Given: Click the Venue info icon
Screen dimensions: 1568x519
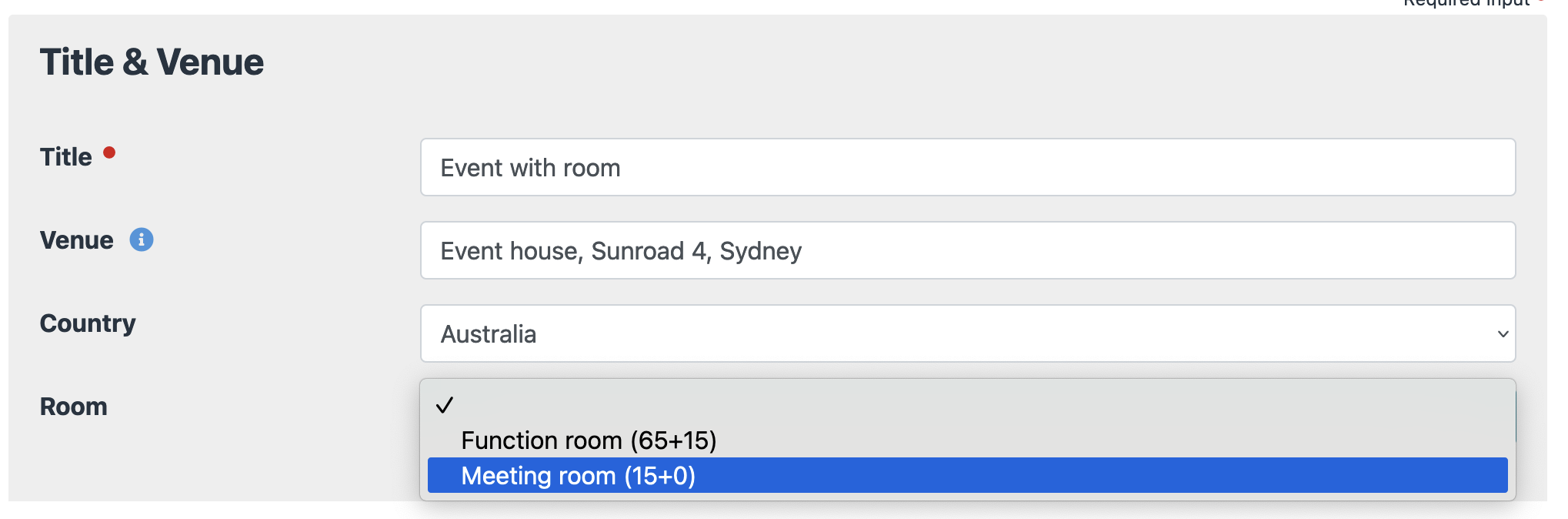Looking at the screenshot, I should (x=142, y=240).
